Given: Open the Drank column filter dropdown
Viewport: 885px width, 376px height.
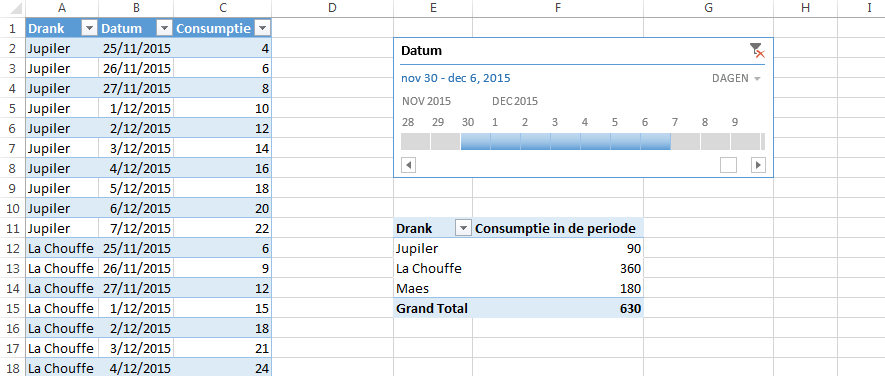Looking at the screenshot, I should tap(90, 28).
